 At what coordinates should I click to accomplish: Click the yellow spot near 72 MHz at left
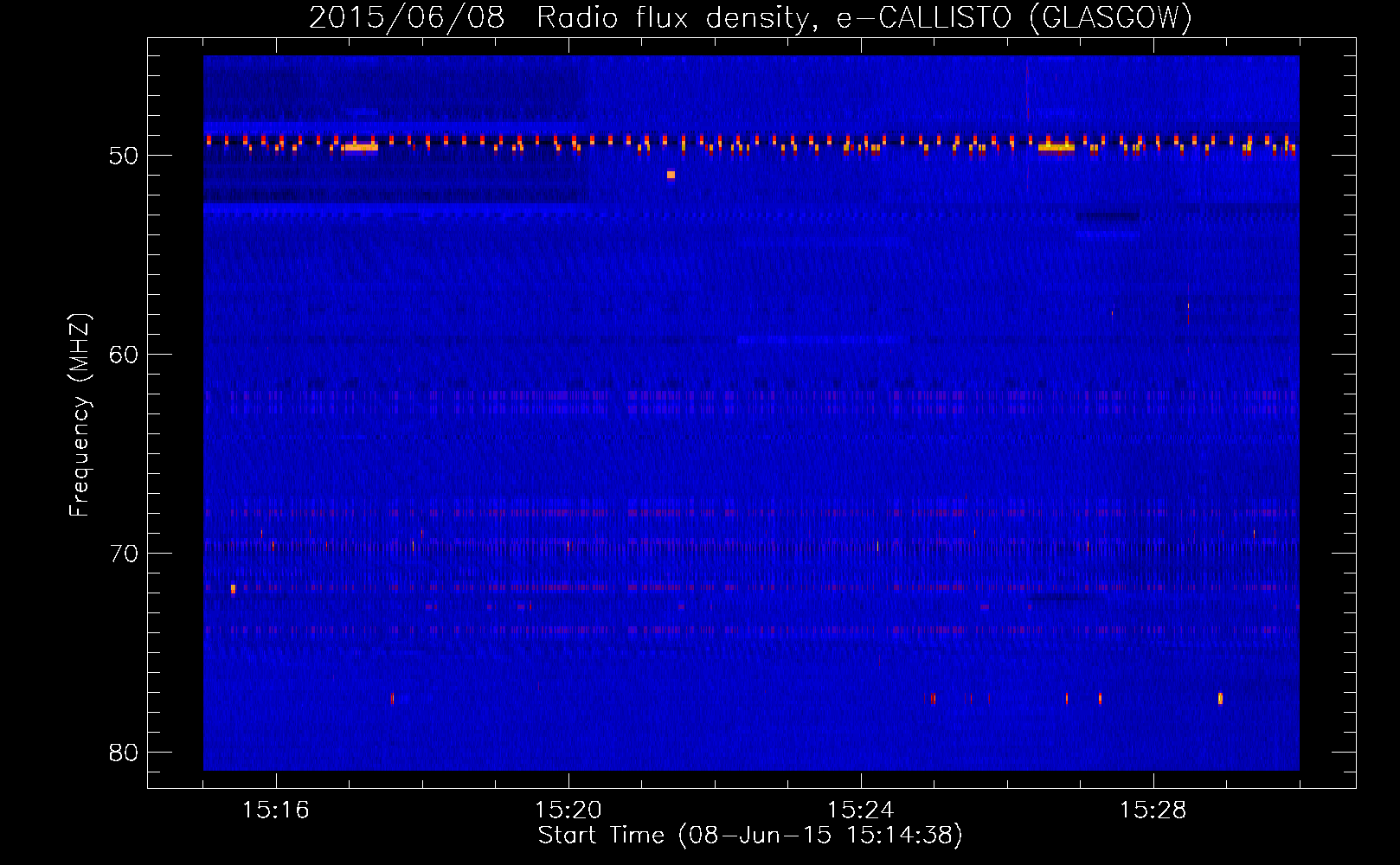pyautogui.click(x=233, y=588)
